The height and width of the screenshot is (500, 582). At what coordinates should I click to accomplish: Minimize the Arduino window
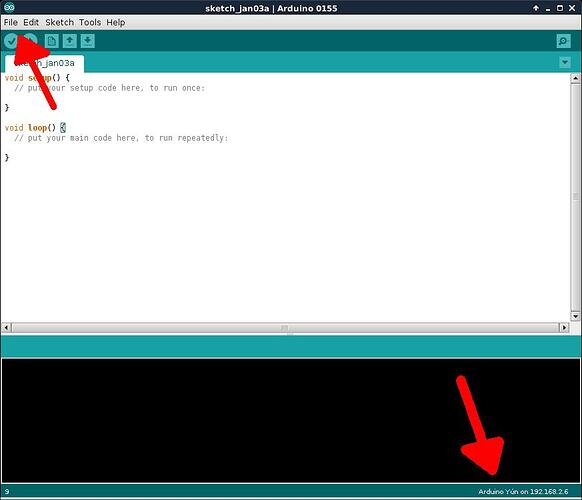[x=548, y=8]
